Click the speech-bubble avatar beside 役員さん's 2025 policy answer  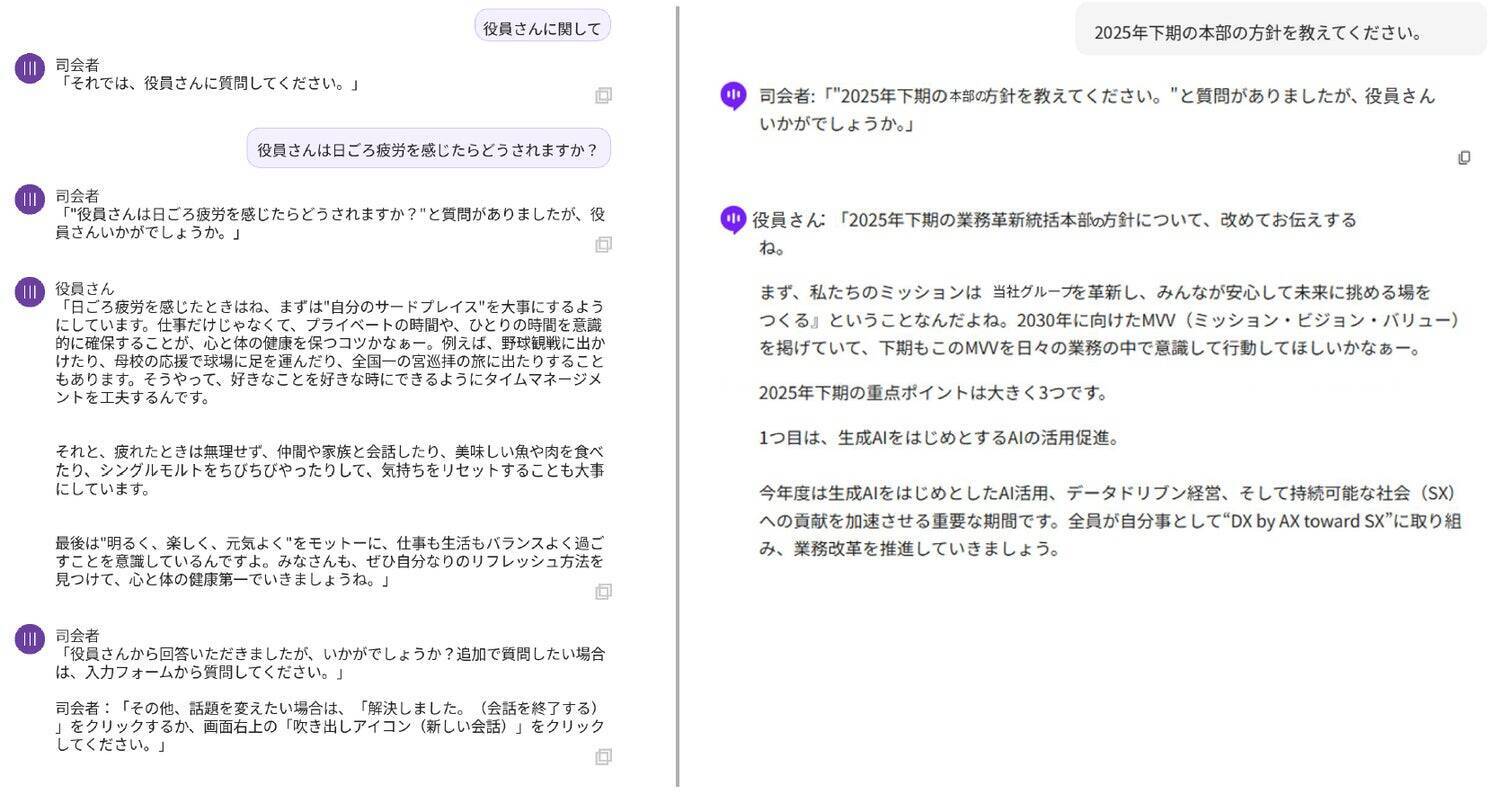coord(733,219)
